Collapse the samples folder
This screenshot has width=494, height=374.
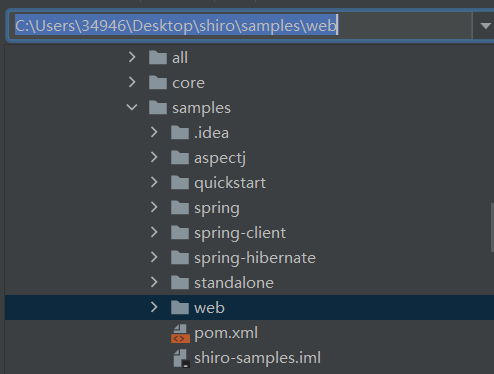pyautogui.click(x=132, y=107)
